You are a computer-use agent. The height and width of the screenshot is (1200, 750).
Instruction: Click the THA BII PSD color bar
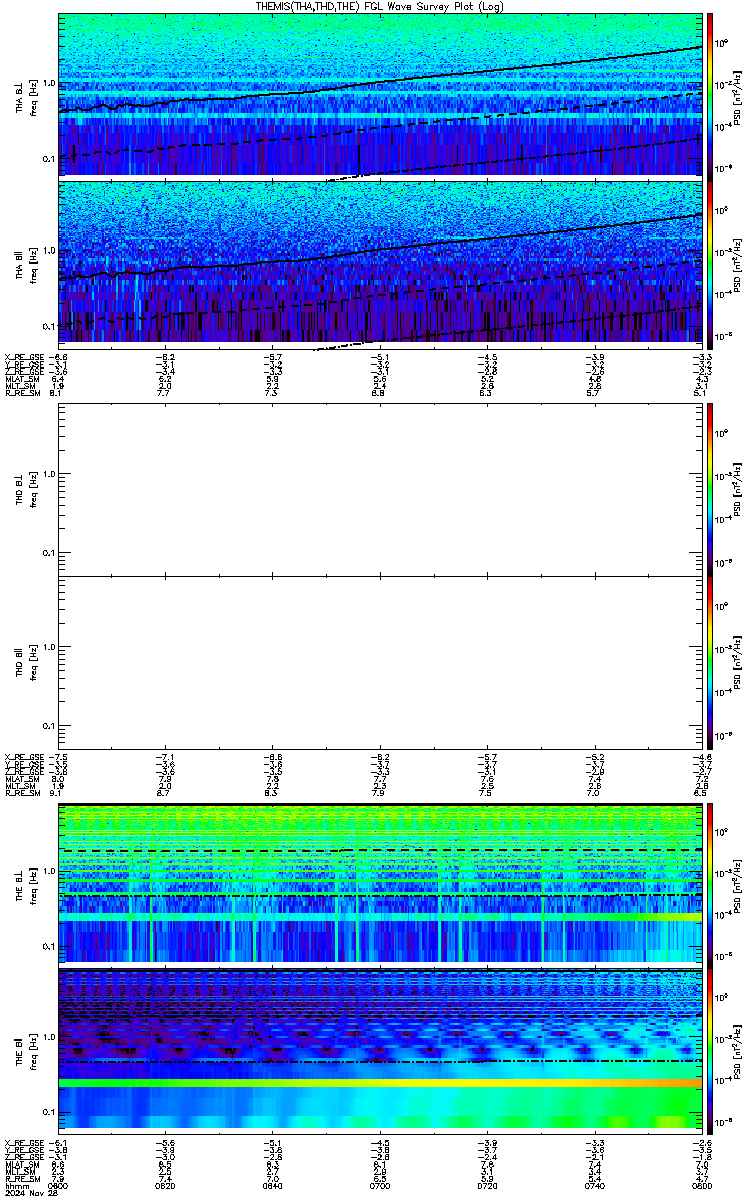click(x=711, y=263)
